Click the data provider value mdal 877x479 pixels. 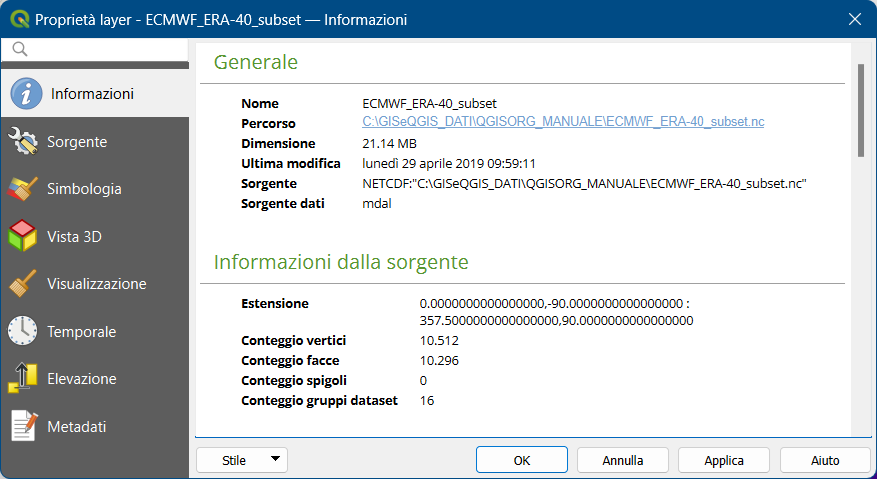[x=377, y=204]
